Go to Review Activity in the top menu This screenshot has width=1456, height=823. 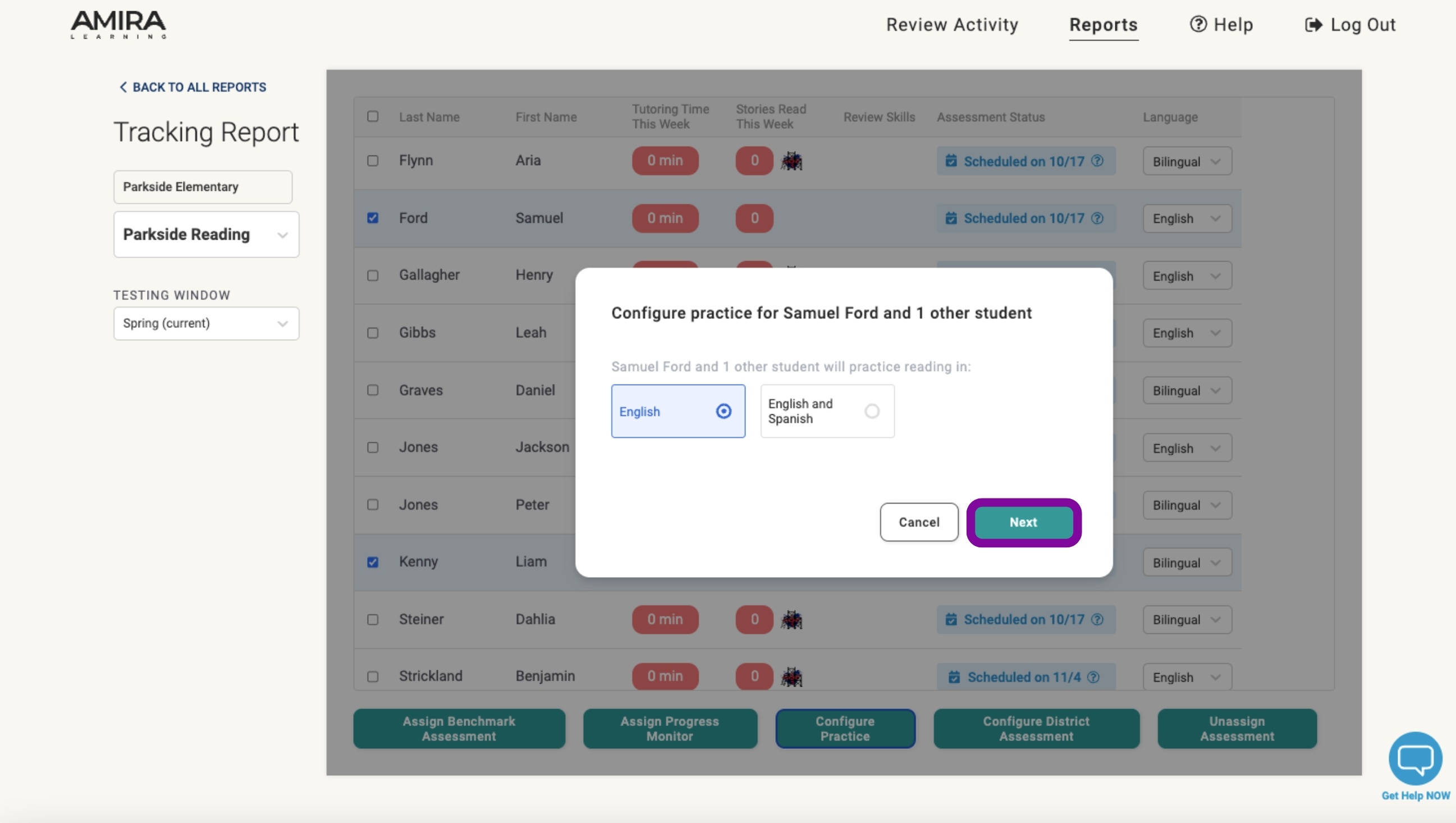[952, 25]
